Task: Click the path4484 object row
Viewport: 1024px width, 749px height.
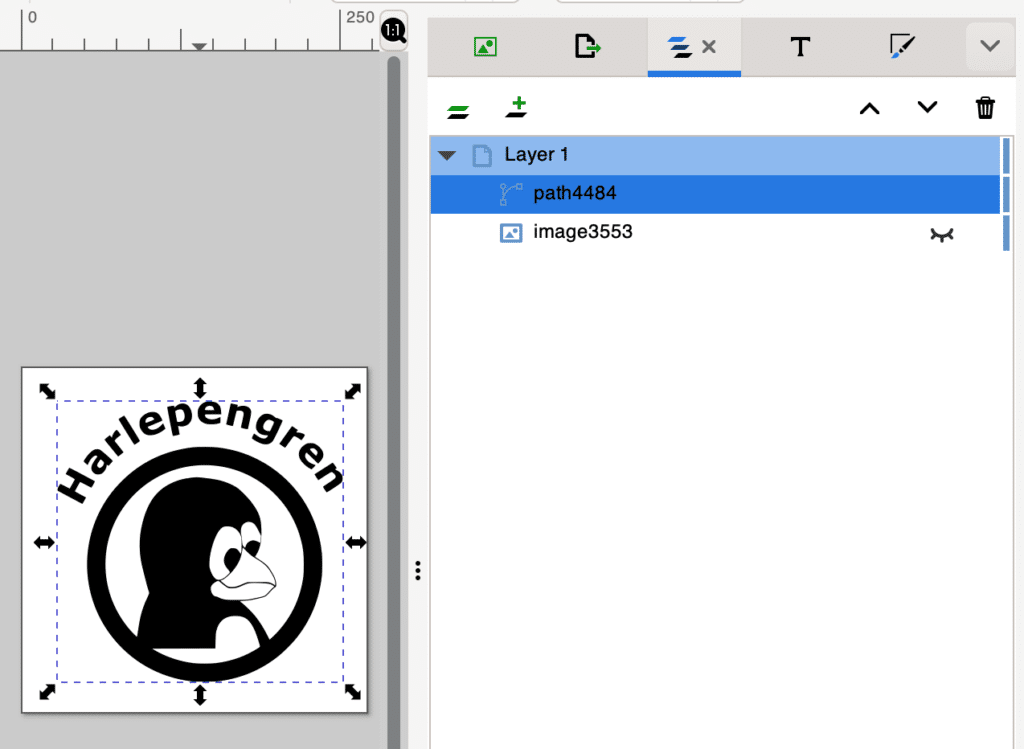Action: [x=575, y=193]
